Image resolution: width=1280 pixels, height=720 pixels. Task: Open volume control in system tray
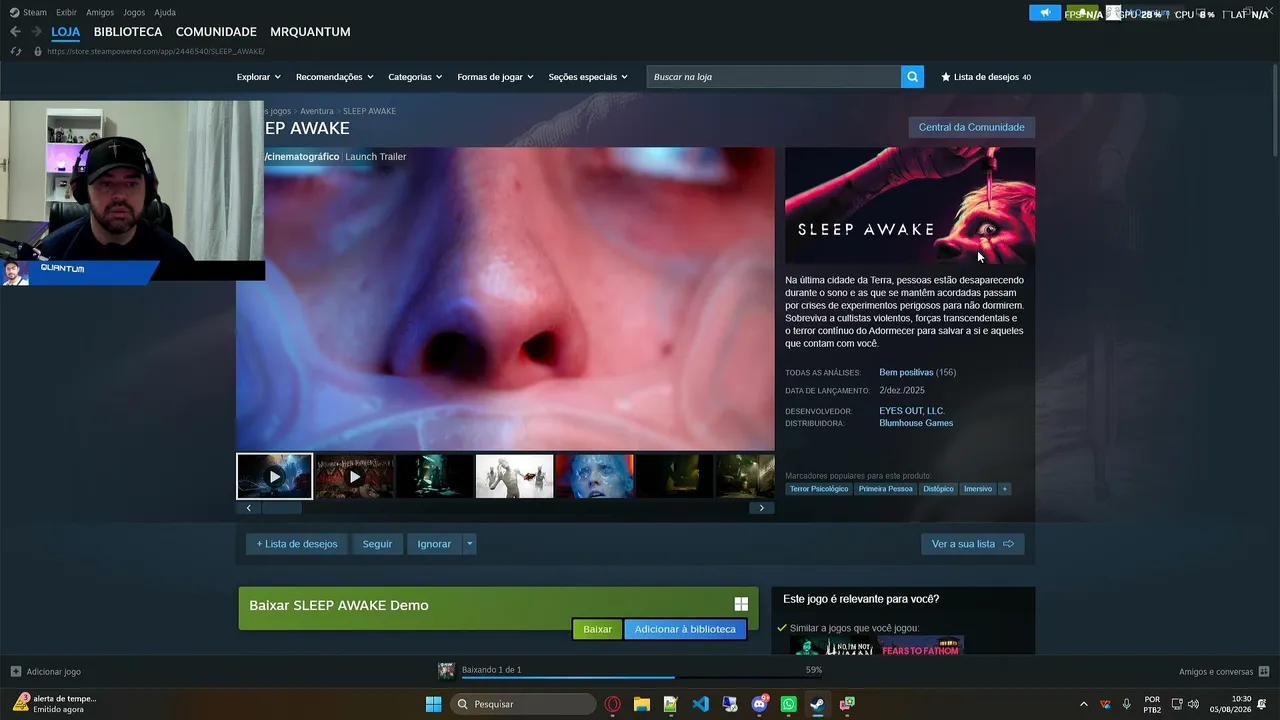tap(1193, 704)
